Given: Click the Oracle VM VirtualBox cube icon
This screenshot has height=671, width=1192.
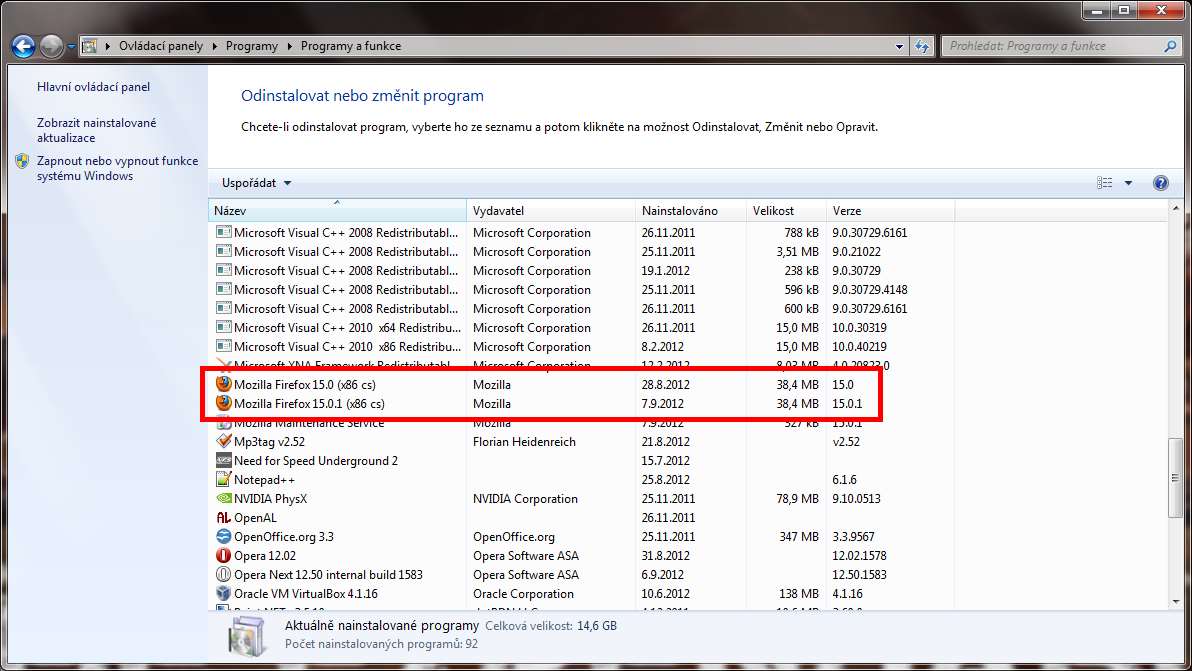Looking at the screenshot, I should point(224,593).
